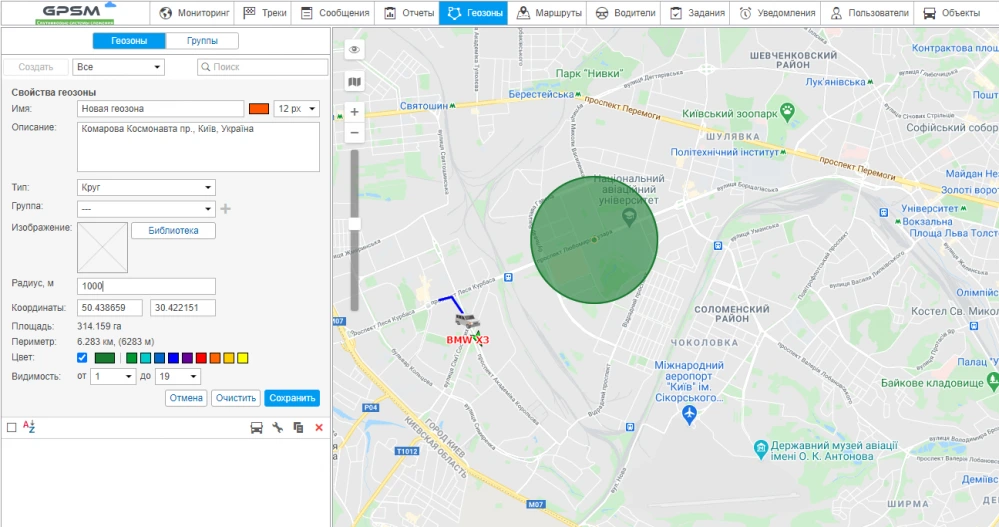Open the 'Все' filter dropdown
Screen dimensions: 1000x527
coord(119,67)
